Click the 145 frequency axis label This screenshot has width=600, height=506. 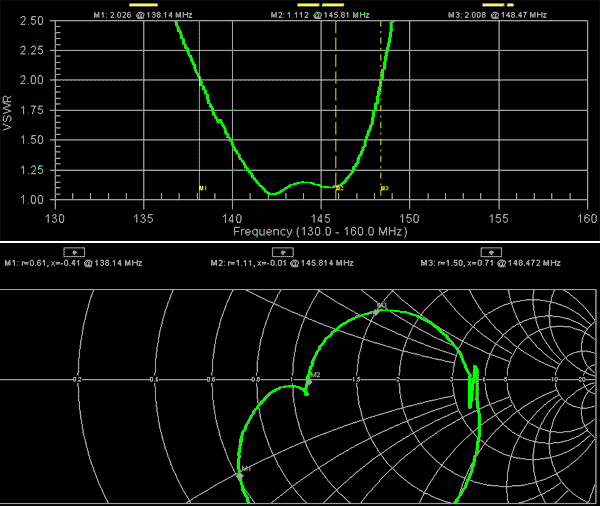pyautogui.click(x=321, y=219)
